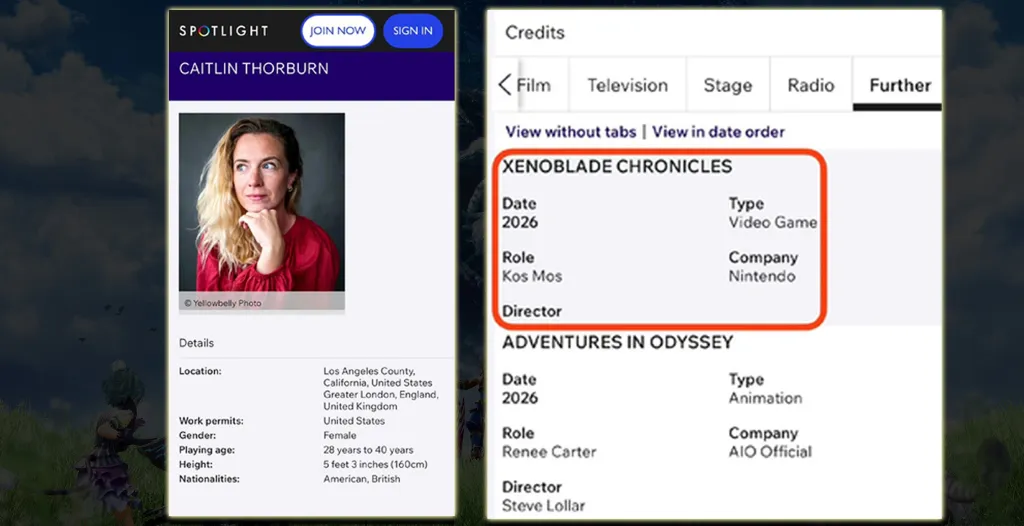Viewport: 1024px width, 526px height.
Task: Click the View without tabs link
Action: (x=572, y=132)
